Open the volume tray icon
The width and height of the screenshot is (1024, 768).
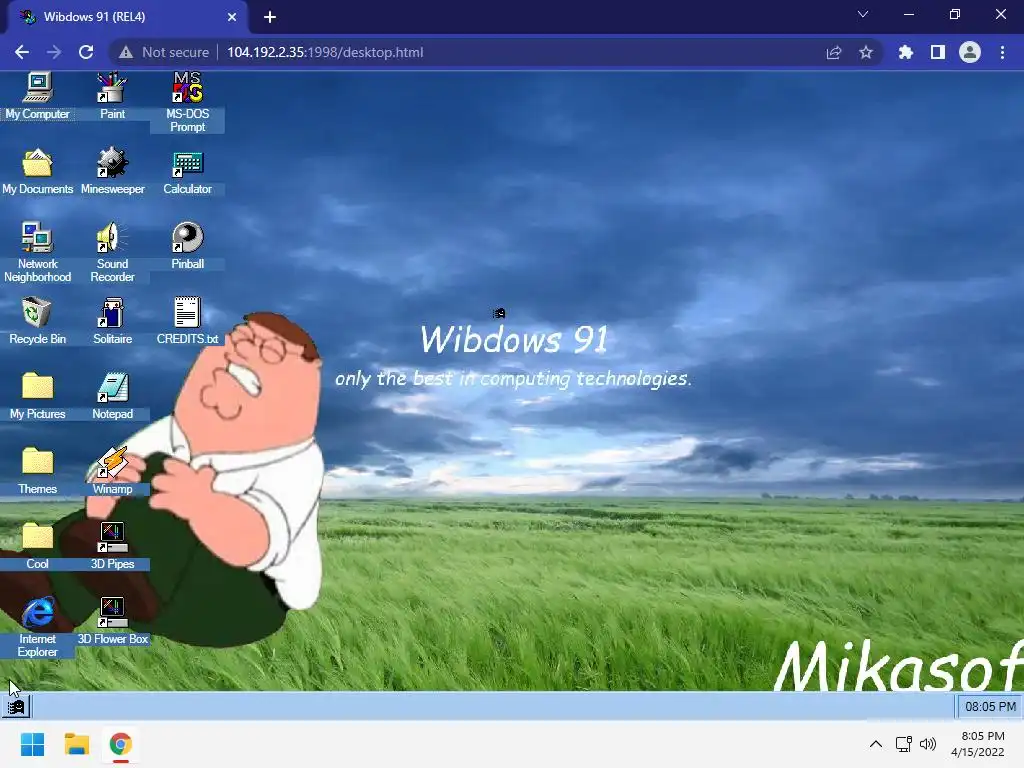pyautogui.click(x=927, y=744)
